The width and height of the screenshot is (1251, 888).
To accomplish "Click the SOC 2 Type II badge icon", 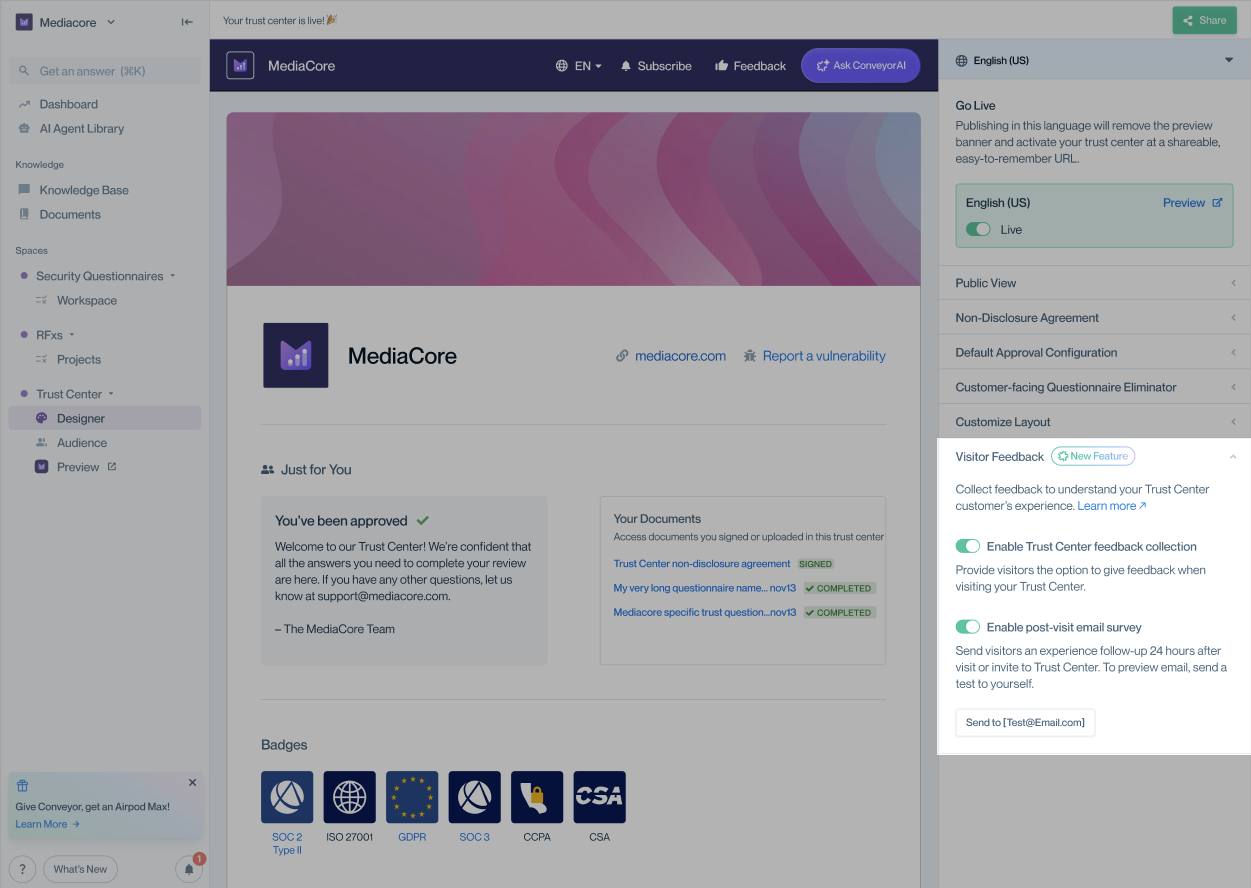I will click(287, 797).
